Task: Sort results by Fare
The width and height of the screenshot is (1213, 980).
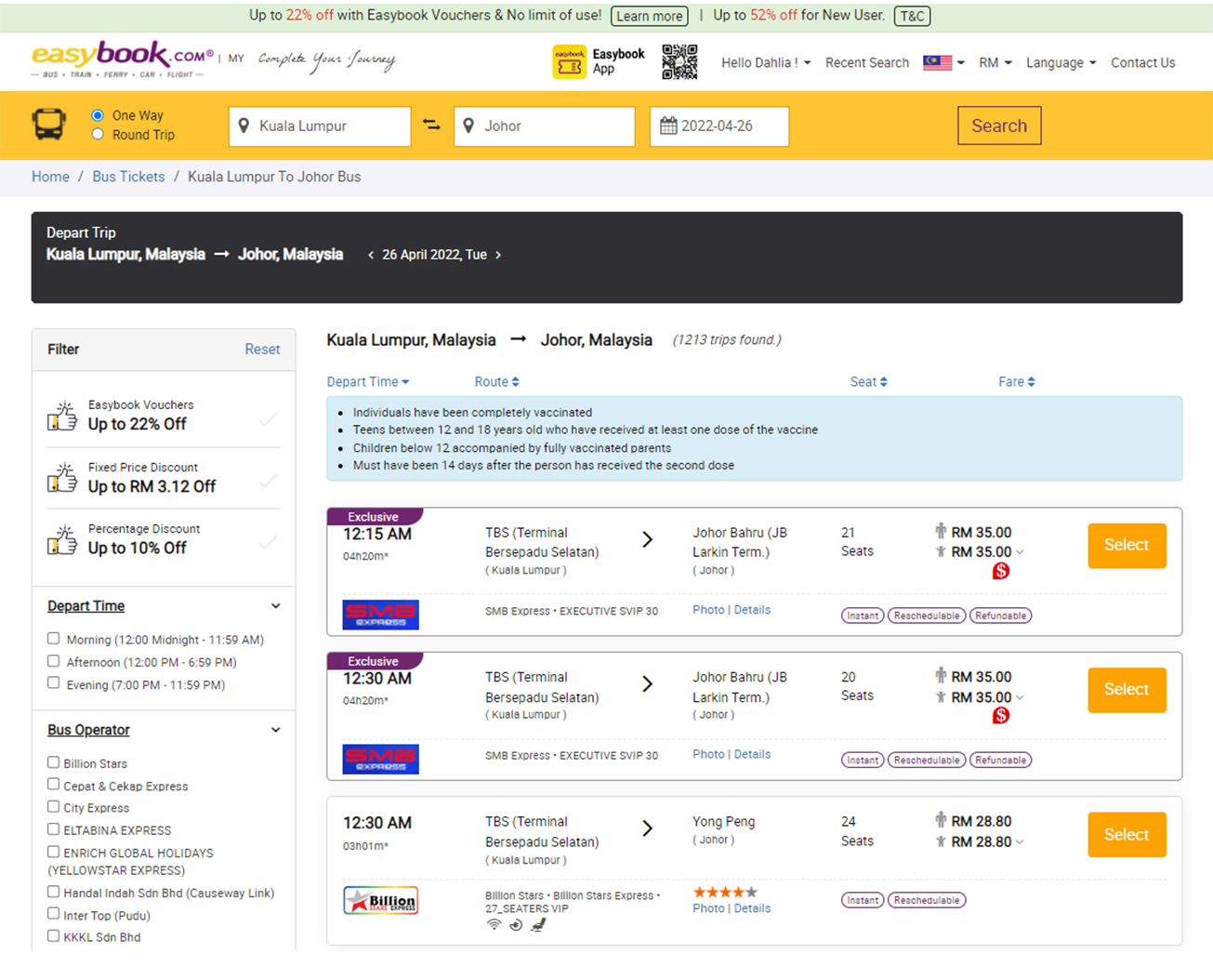Action: click(x=1017, y=382)
